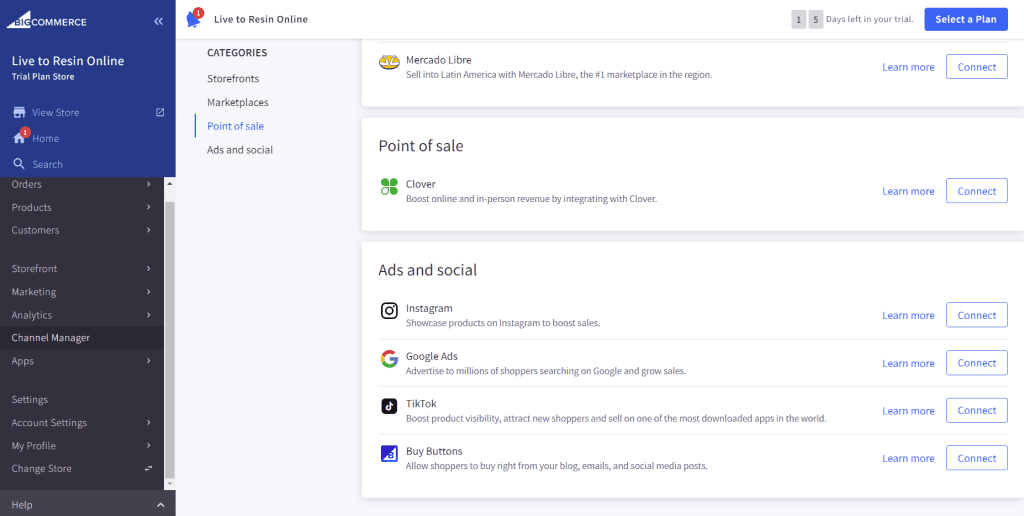
Task: Select the Marketplaces category
Action: click(238, 103)
